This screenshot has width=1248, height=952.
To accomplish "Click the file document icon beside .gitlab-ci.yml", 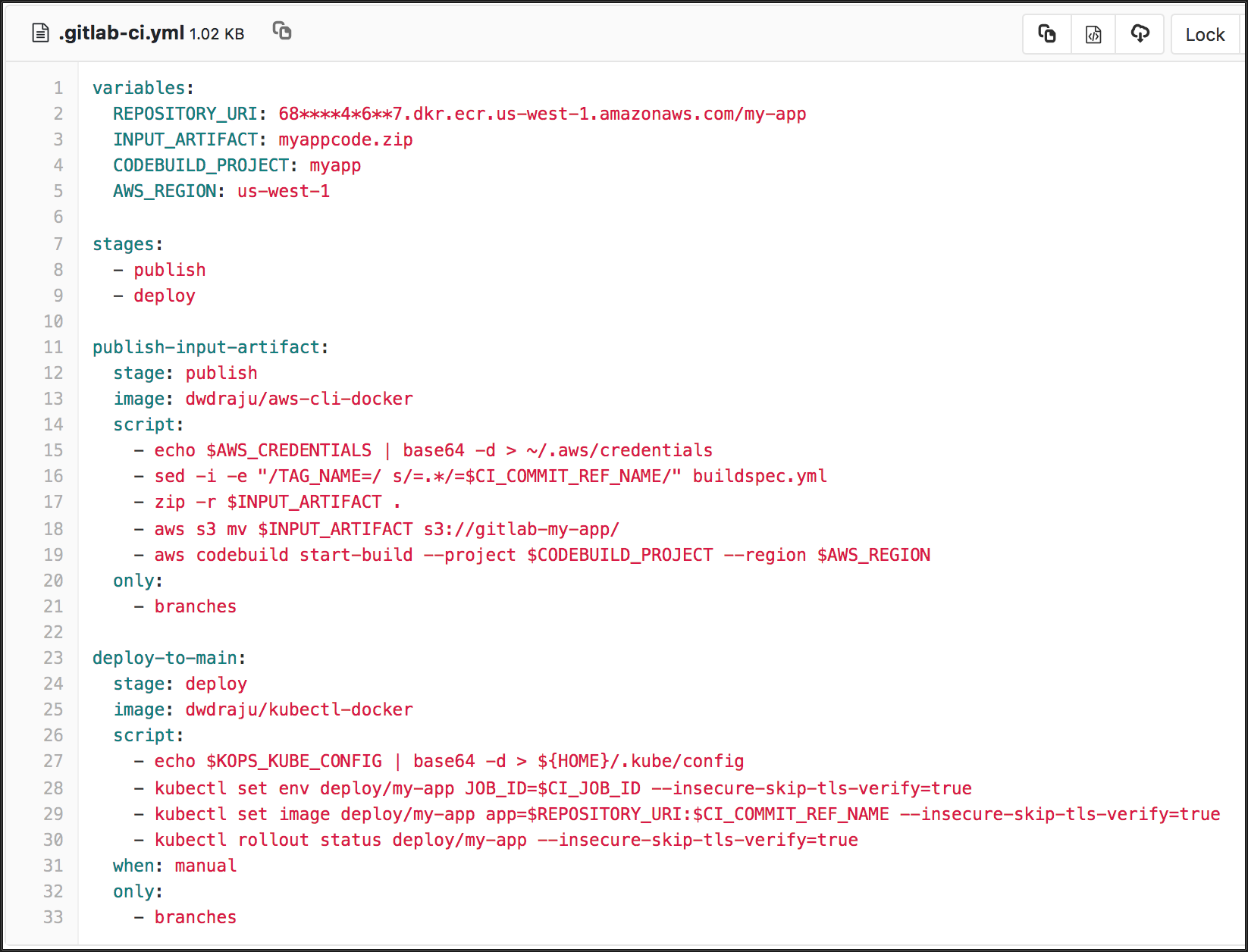I will [40, 33].
